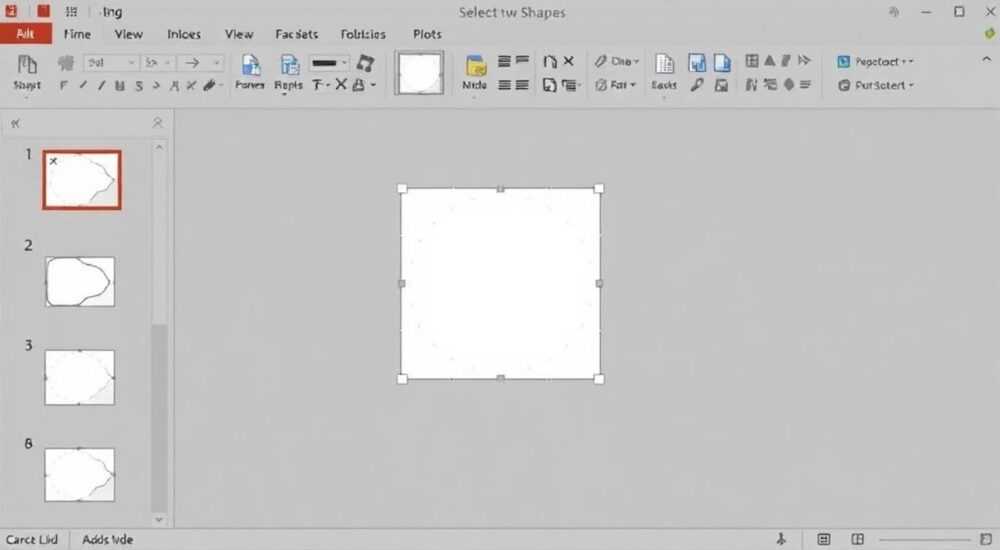Image resolution: width=1000 pixels, height=550 pixels.
Task: Open the Fat dropdown
Action: 615,85
